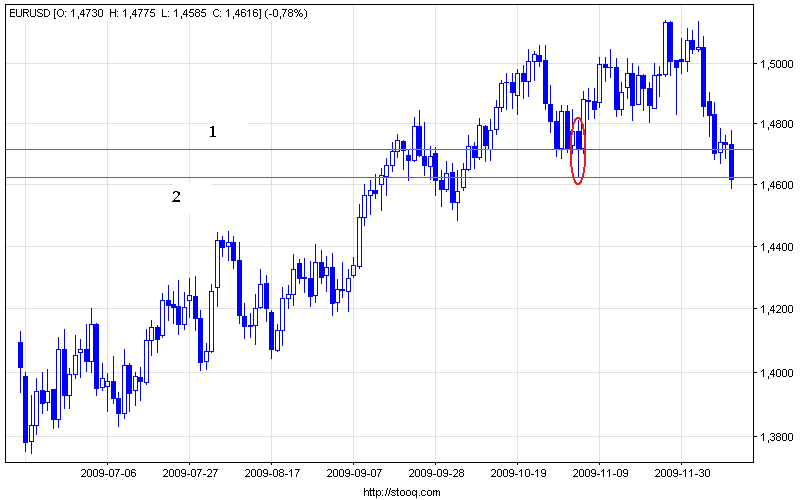Click the level label 1 above upper line

coord(213,132)
